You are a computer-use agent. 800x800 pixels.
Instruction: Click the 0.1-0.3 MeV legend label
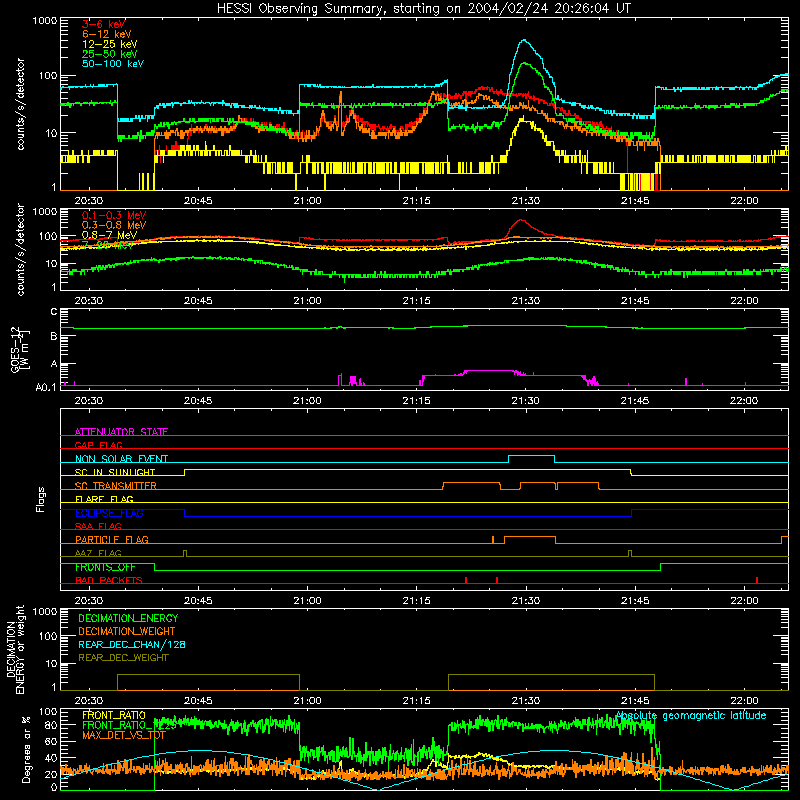coord(114,215)
